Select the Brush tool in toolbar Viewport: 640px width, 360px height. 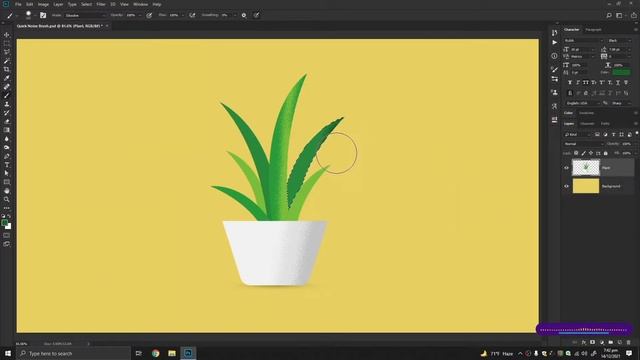point(7,96)
